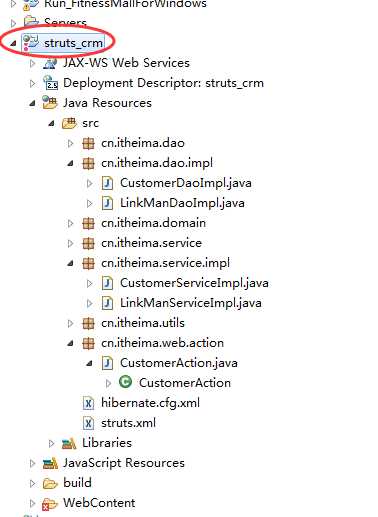Screen dimensions: 378x517
Task: Collapse the cn.itheima.service.impl package
Action: pyautogui.click(x=70, y=263)
